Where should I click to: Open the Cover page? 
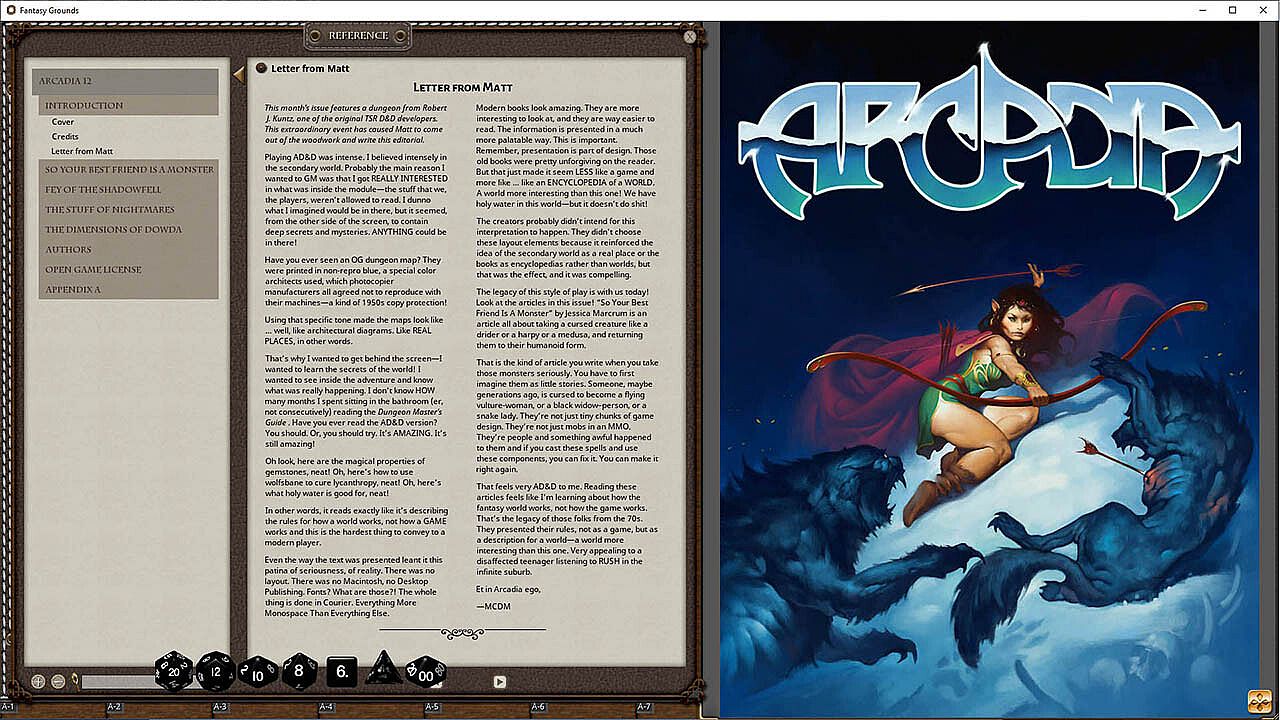(63, 122)
